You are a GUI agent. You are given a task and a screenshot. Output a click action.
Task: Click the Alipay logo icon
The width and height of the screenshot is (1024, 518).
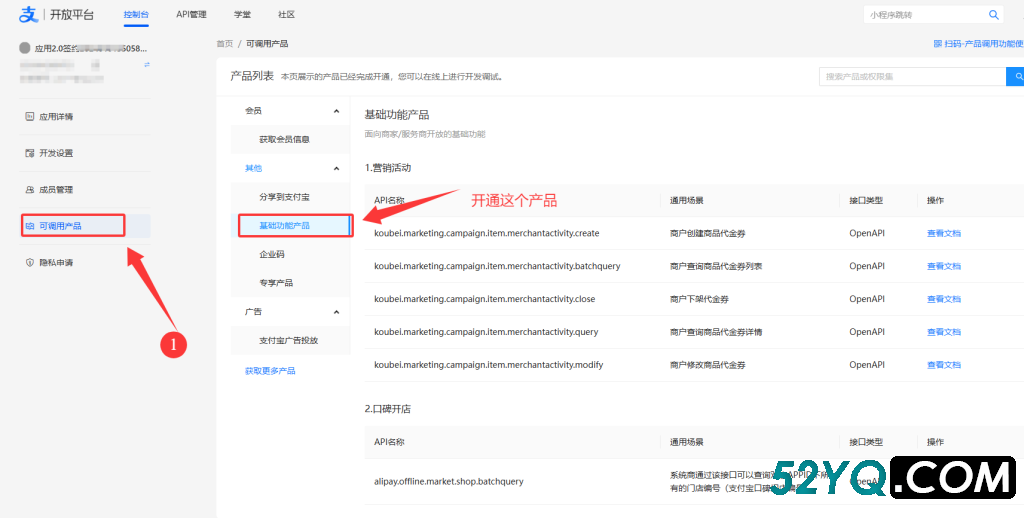(29, 14)
